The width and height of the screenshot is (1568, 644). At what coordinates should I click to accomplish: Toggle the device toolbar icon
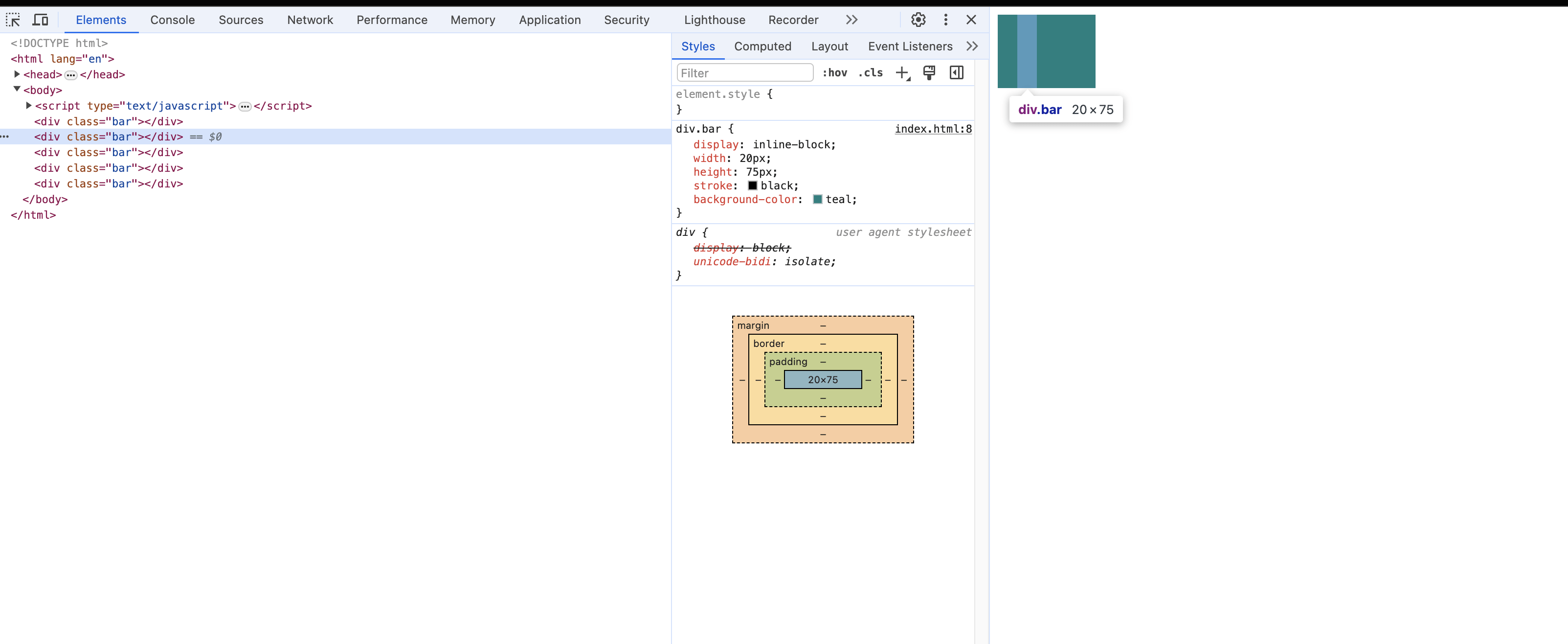tap(40, 20)
